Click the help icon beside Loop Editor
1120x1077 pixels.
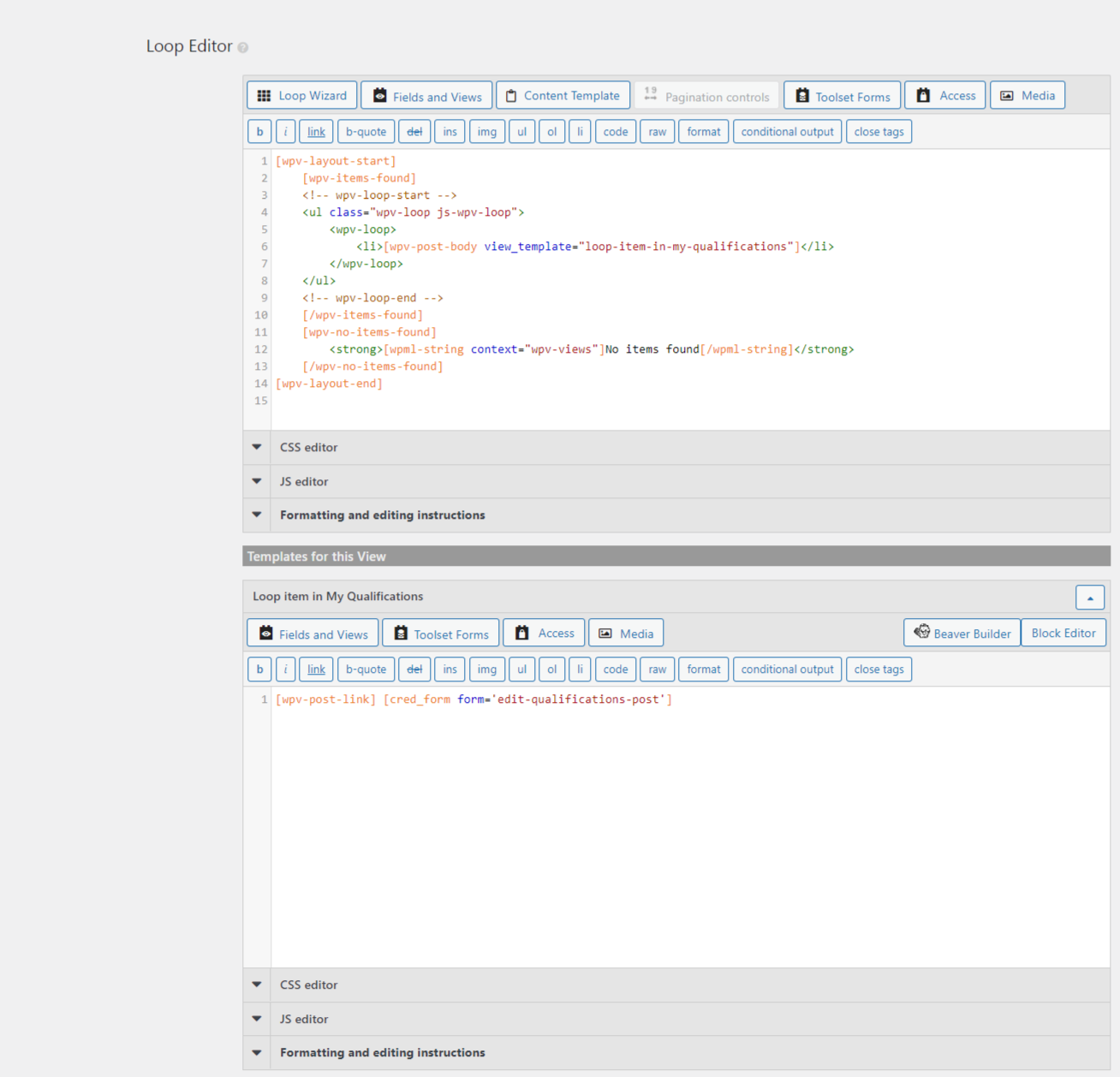[x=243, y=48]
